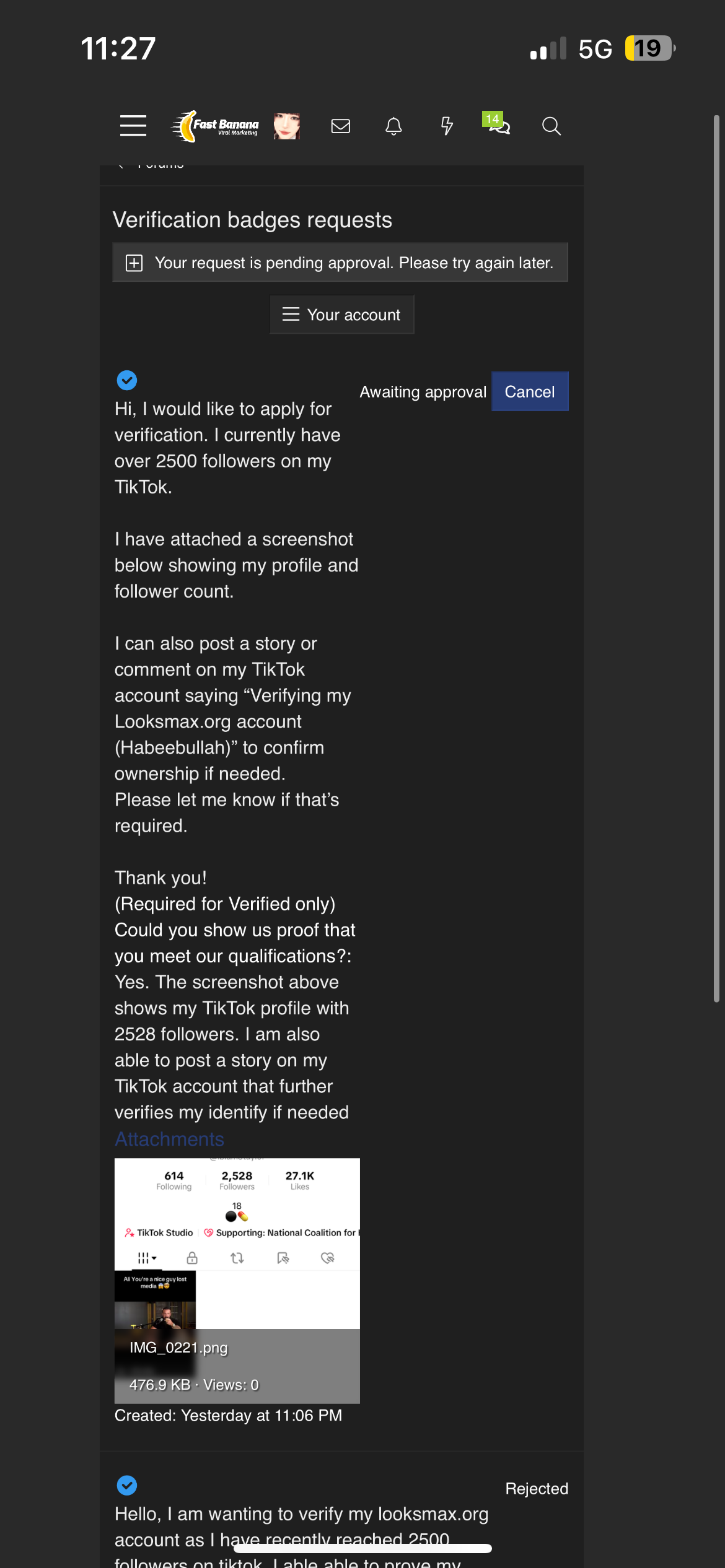Open the hamburger navigation menu
Image resolution: width=725 pixels, height=1568 pixels.
(x=133, y=126)
